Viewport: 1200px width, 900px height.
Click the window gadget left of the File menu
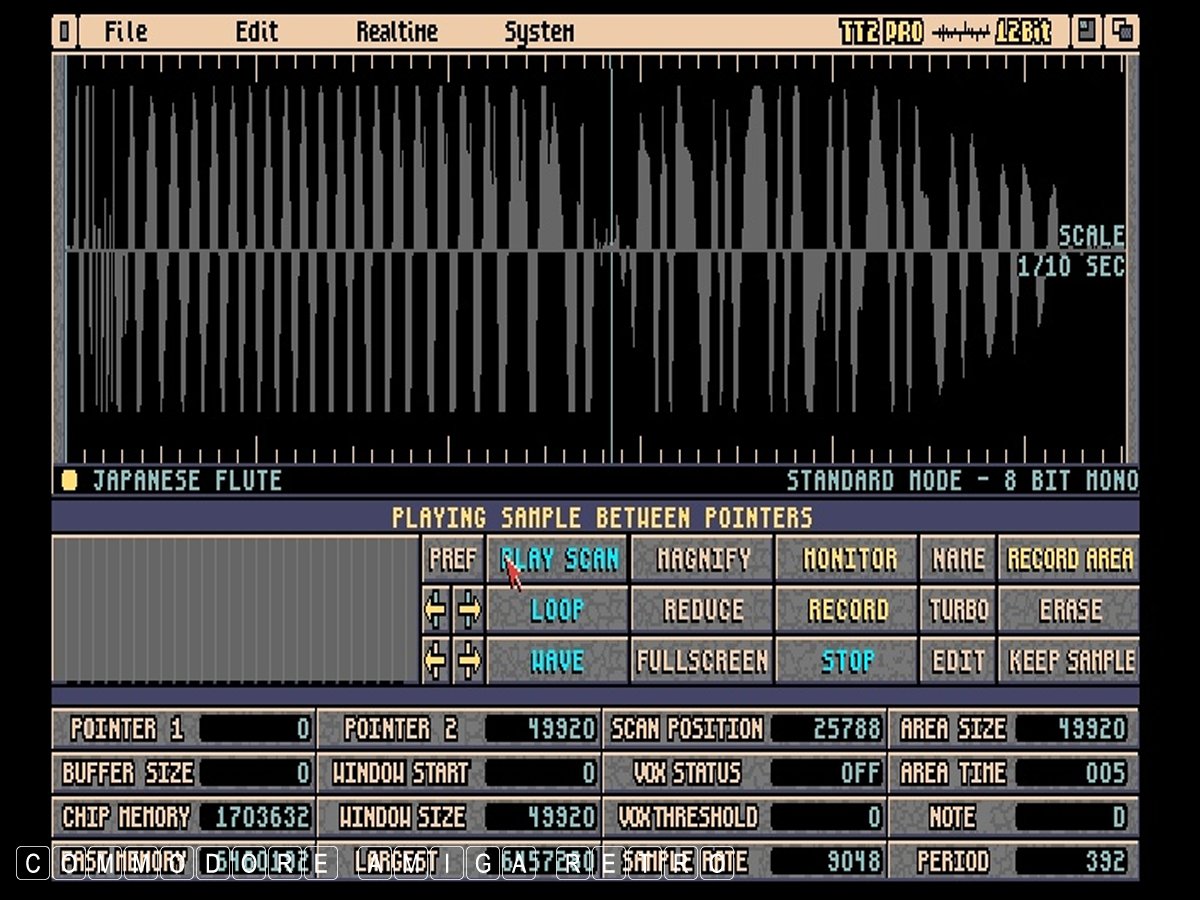coord(64,32)
